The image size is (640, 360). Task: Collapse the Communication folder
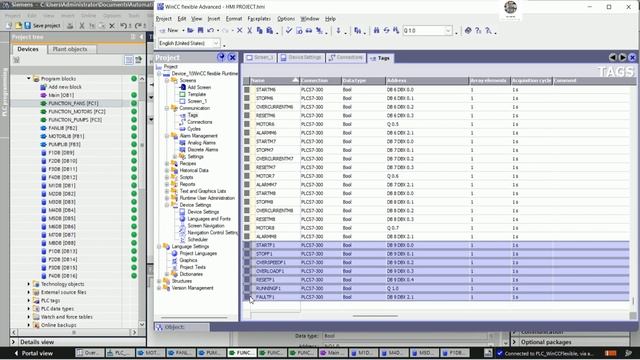coord(167,108)
